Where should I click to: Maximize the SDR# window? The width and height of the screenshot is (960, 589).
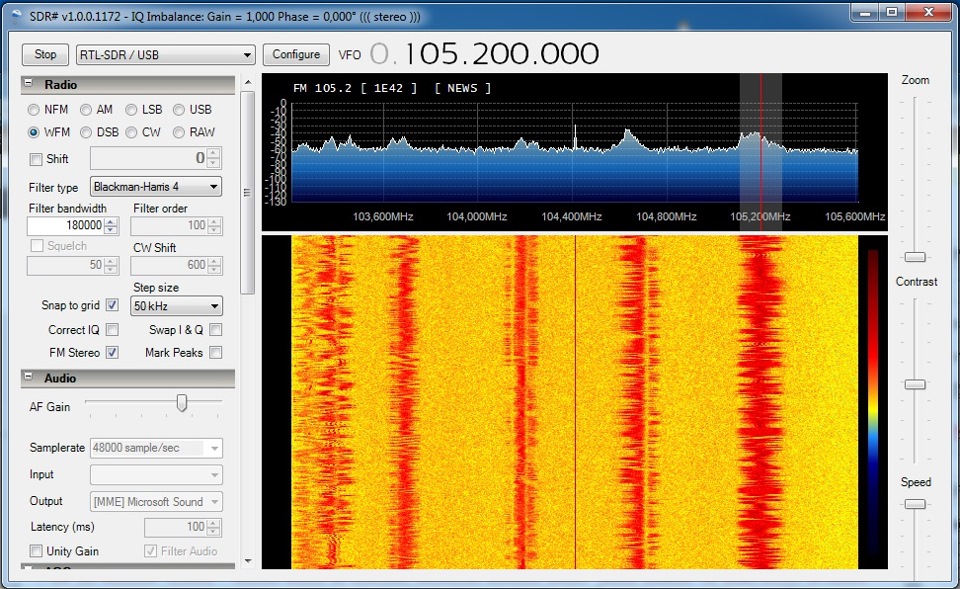point(892,12)
